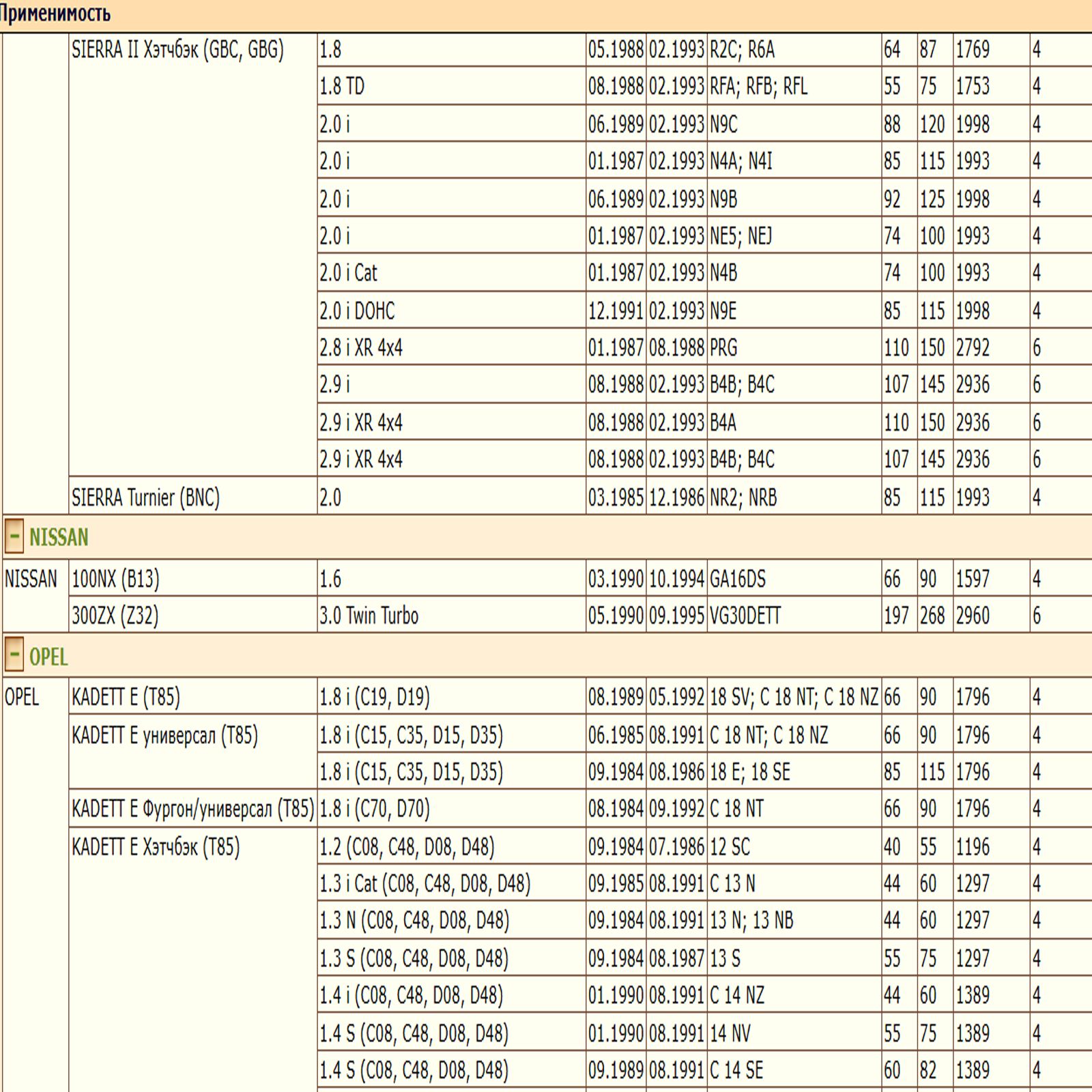This screenshot has height=1092, width=1092.
Task: Click the 1.3 i Cat (C08, C48, D08, D48) cell
Action: [425, 884]
